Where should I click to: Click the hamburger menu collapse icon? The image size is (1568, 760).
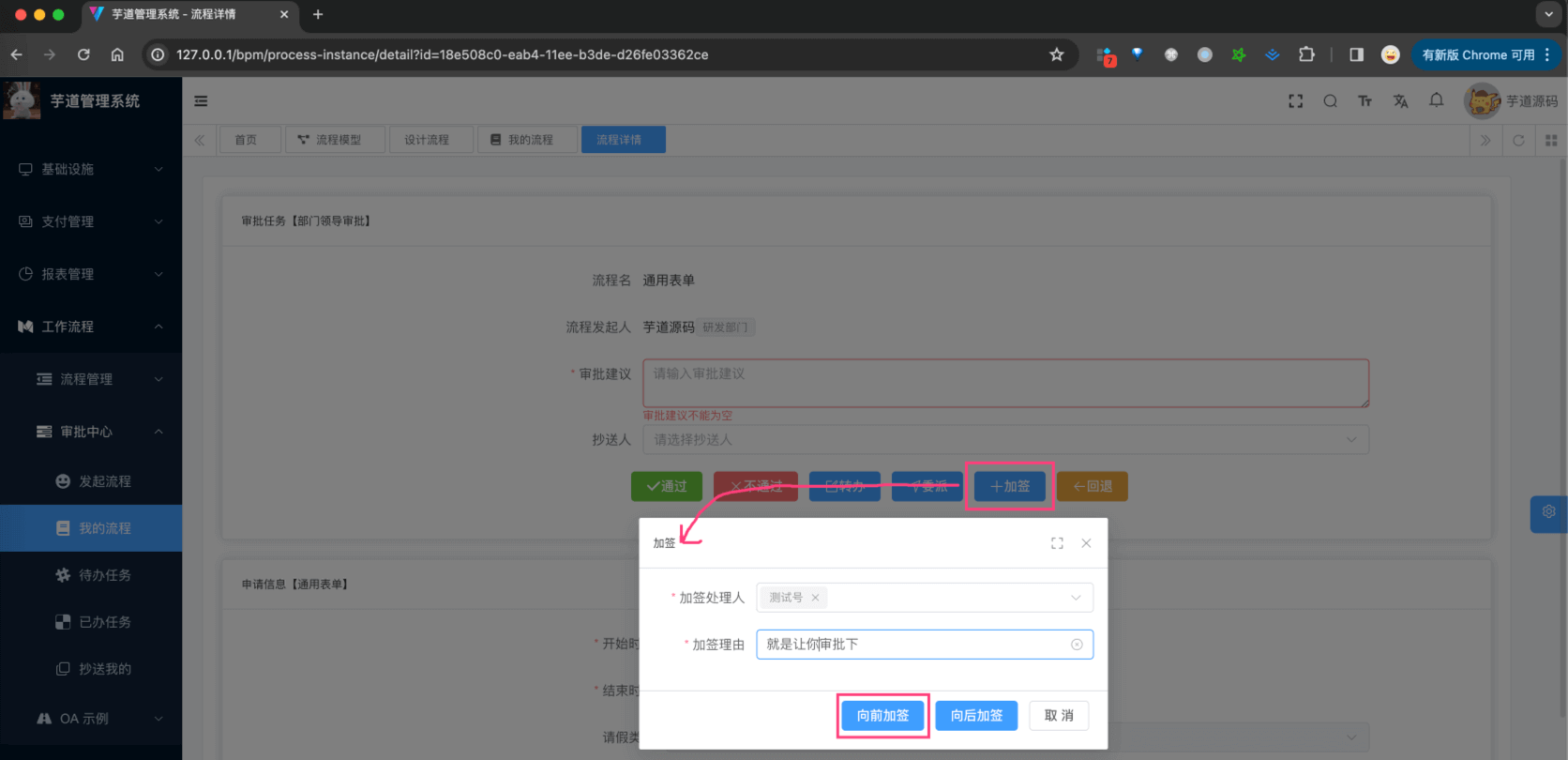(x=201, y=101)
